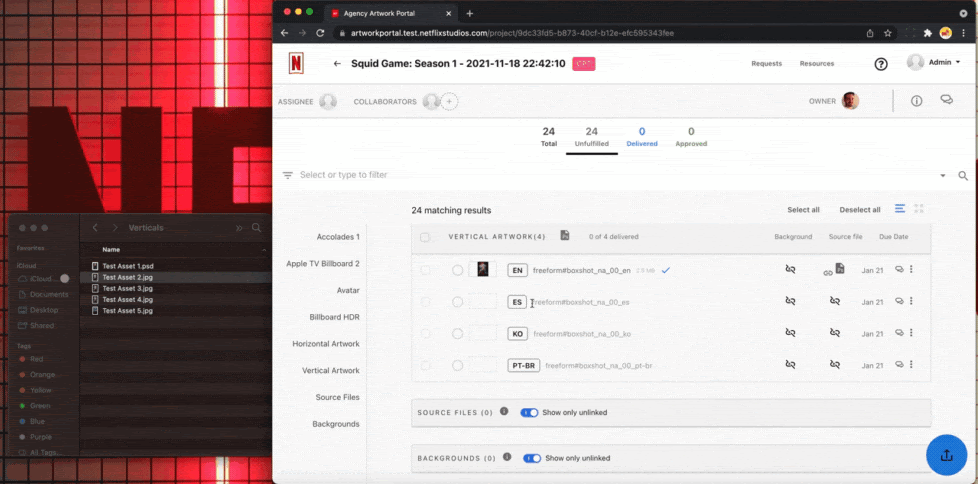978x484 pixels.
Task: Open three-dot menu for the KO row
Action: coord(911,333)
